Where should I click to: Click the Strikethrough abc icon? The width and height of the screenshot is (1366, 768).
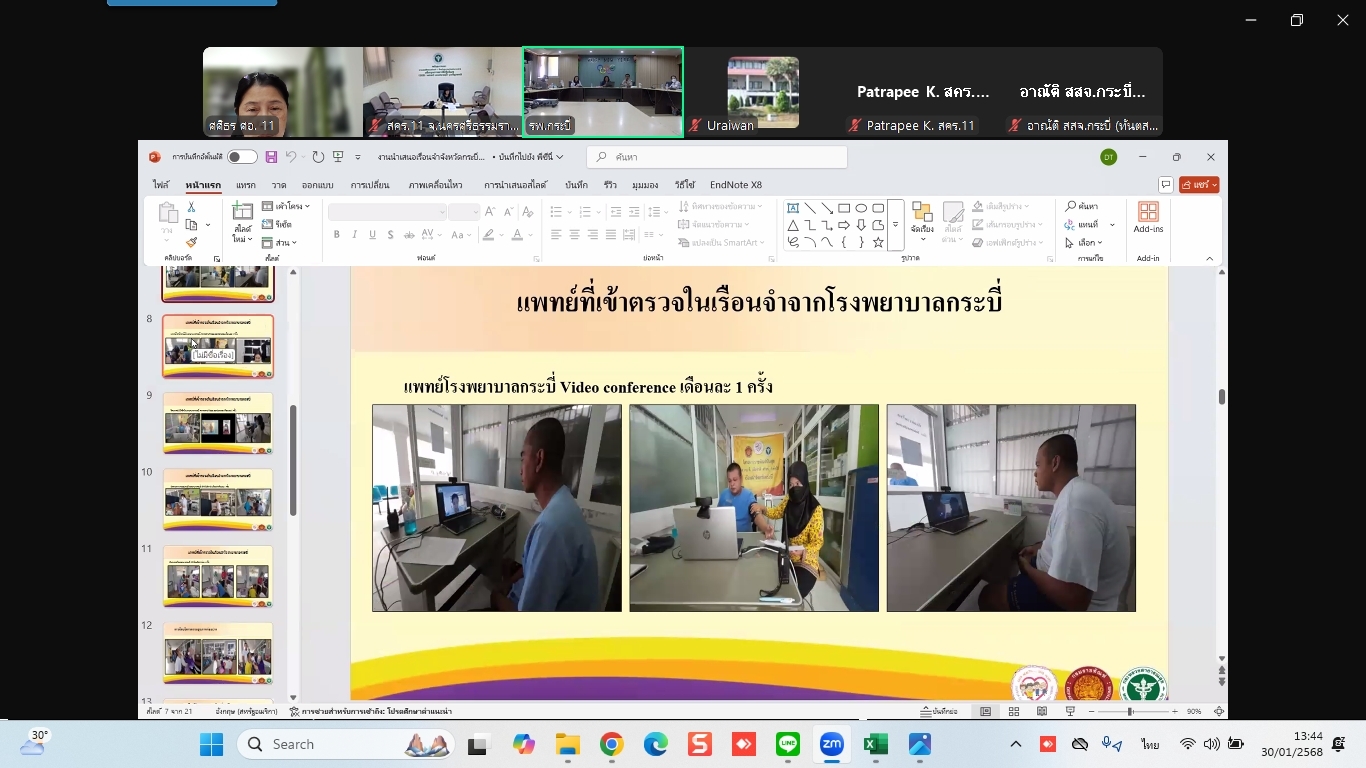(x=409, y=235)
